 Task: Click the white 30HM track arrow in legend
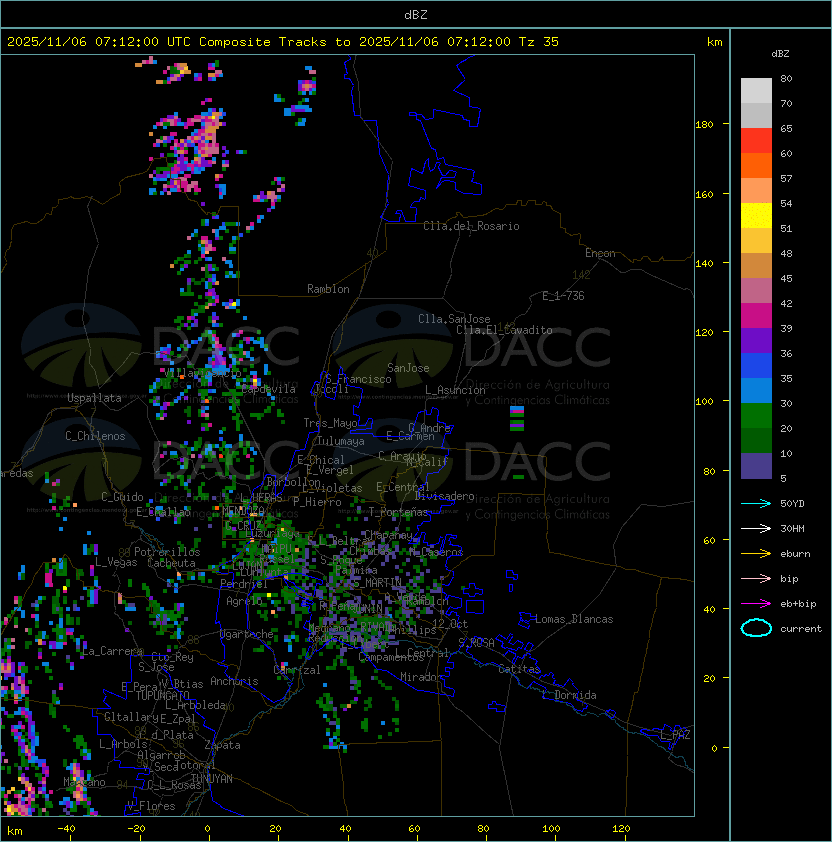[756, 528]
